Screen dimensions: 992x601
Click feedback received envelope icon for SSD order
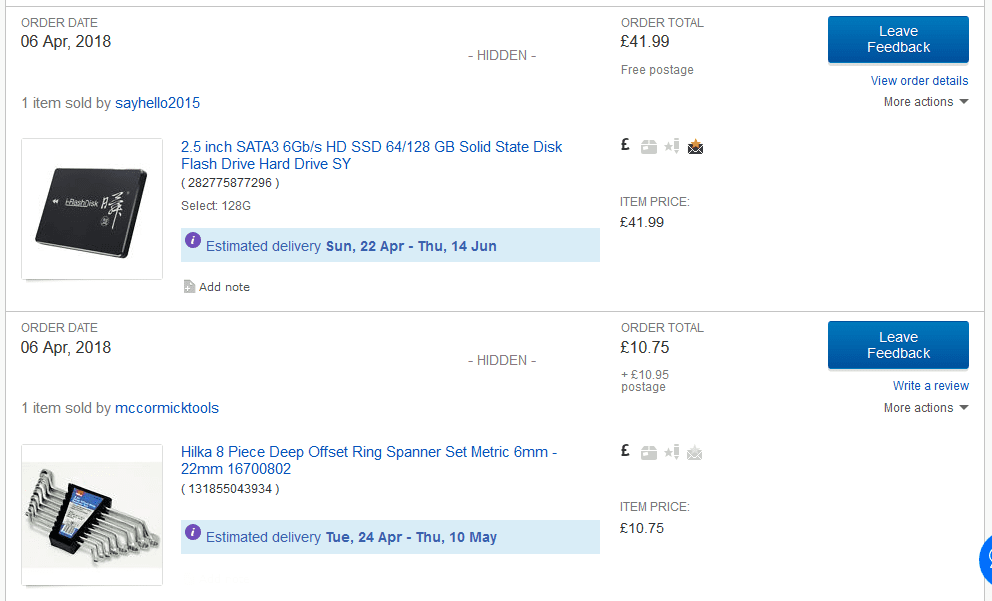click(696, 147)
